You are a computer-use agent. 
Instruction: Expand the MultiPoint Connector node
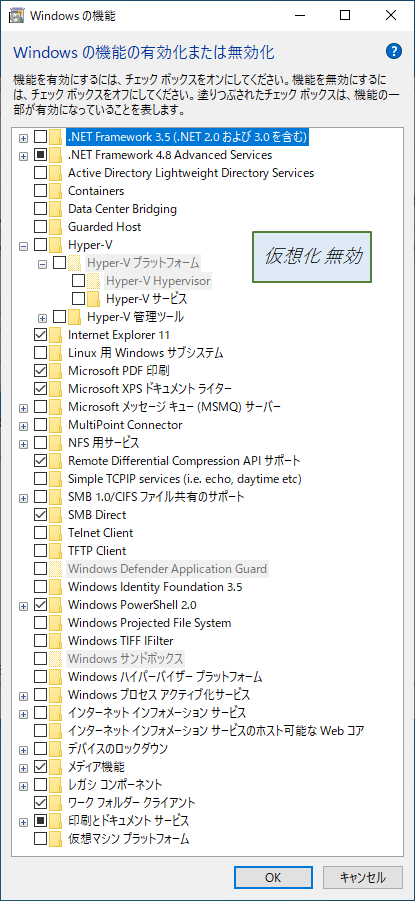[23, 426]
